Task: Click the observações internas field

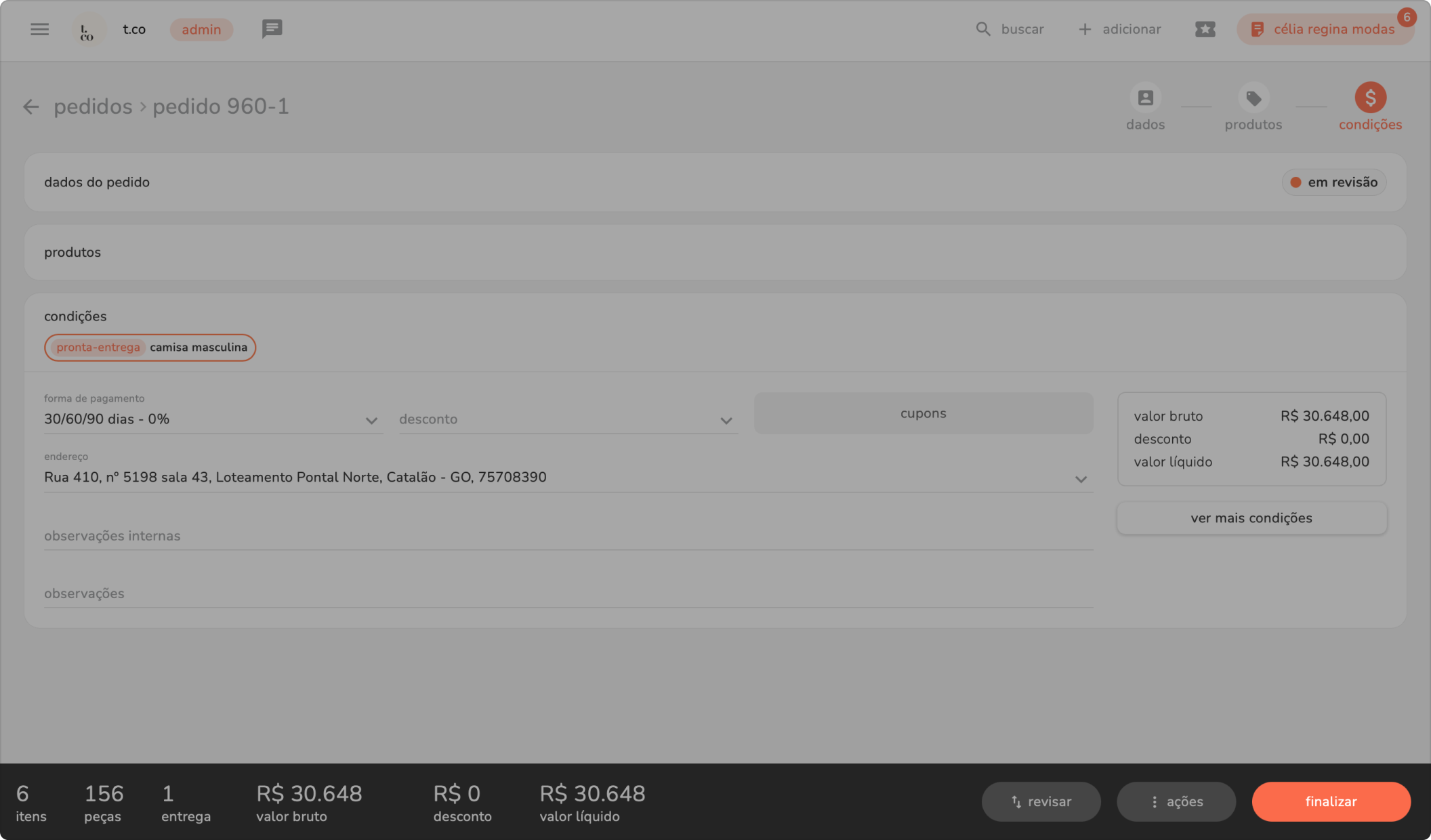Action: [568, 536]
